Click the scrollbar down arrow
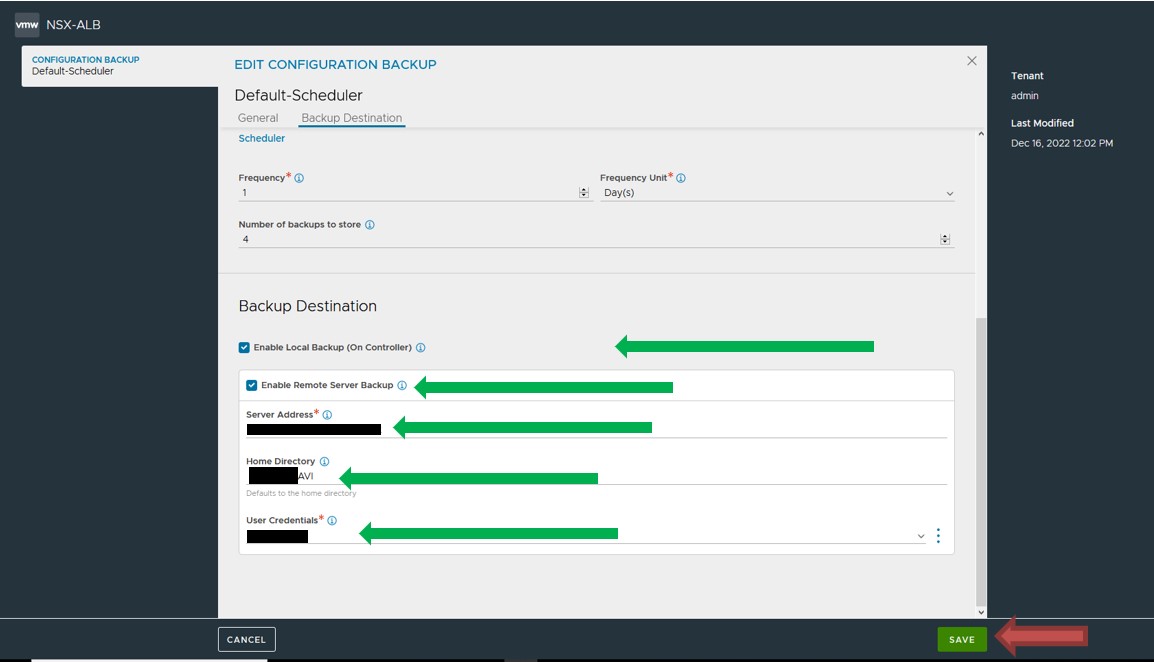The height and width of the screenshot is (662, 1154). tap(980, 612)
